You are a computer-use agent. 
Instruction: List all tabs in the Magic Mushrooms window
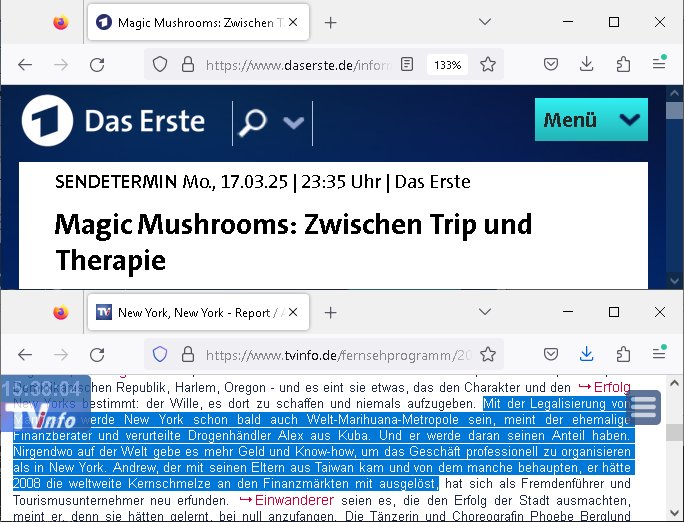point(484,22)
